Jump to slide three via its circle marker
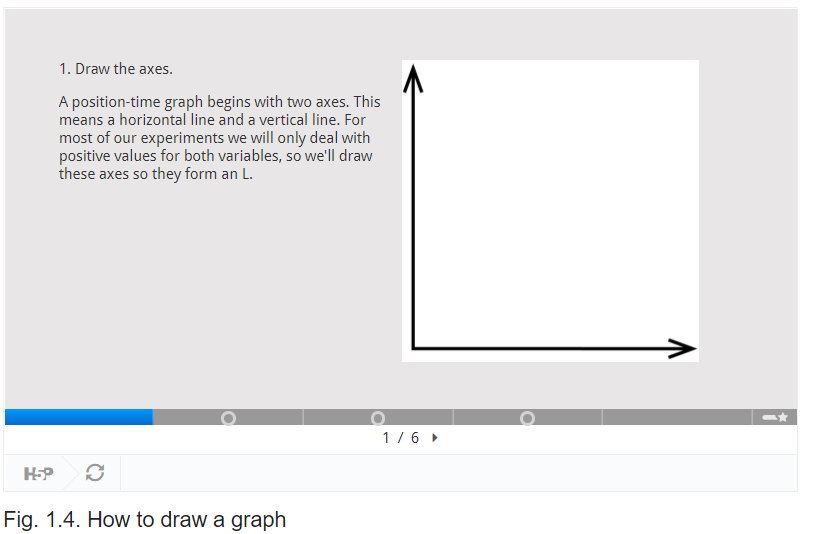The image size is (815, 534). [378, 418]
